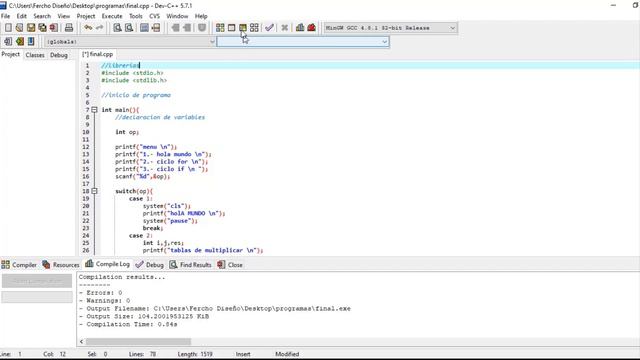
Task: Click the scanf line in the code
Action: coord(142,176)
